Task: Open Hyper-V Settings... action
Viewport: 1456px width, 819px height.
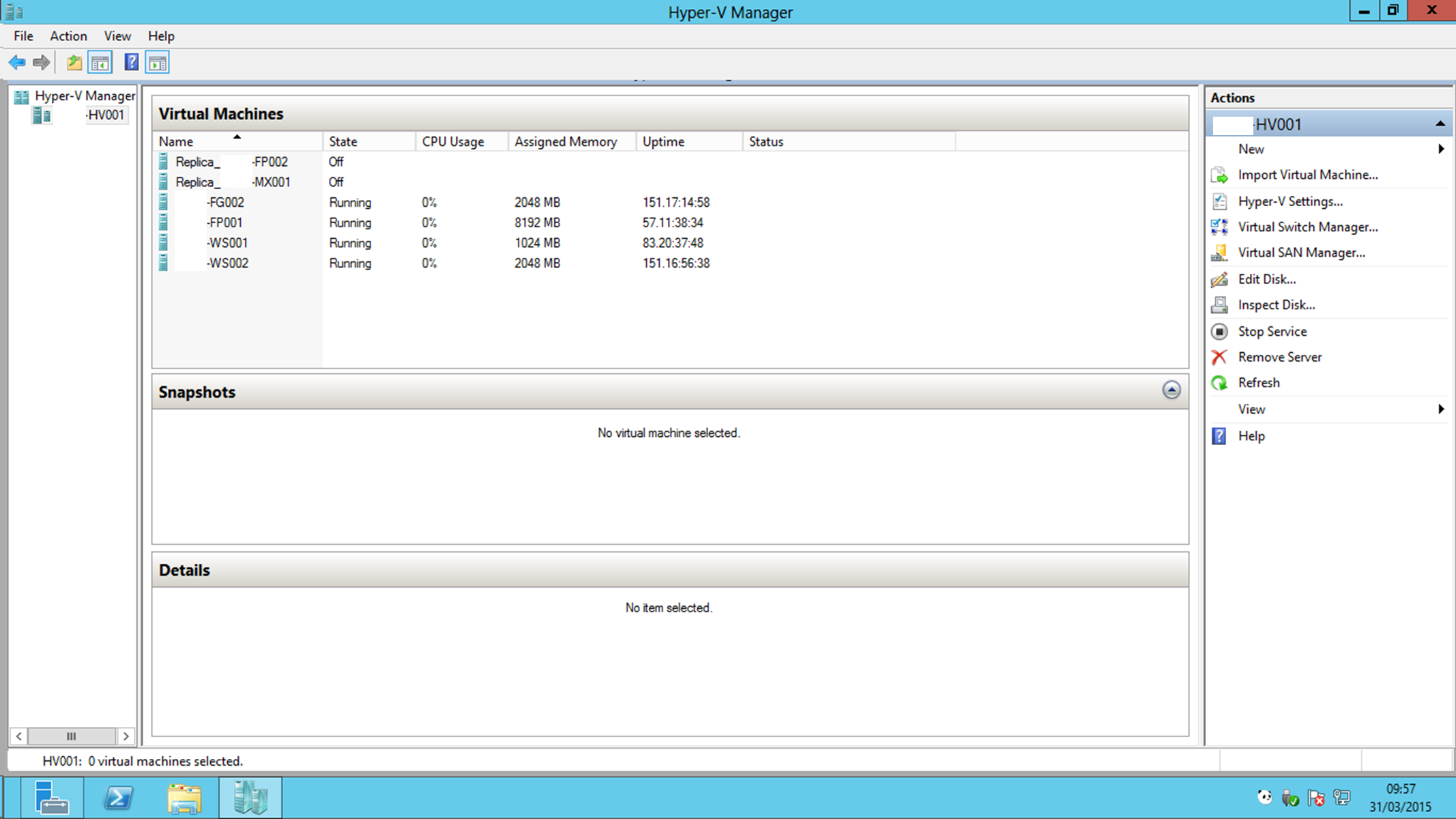Action: pyautogui.click(x=1290, y=201)
